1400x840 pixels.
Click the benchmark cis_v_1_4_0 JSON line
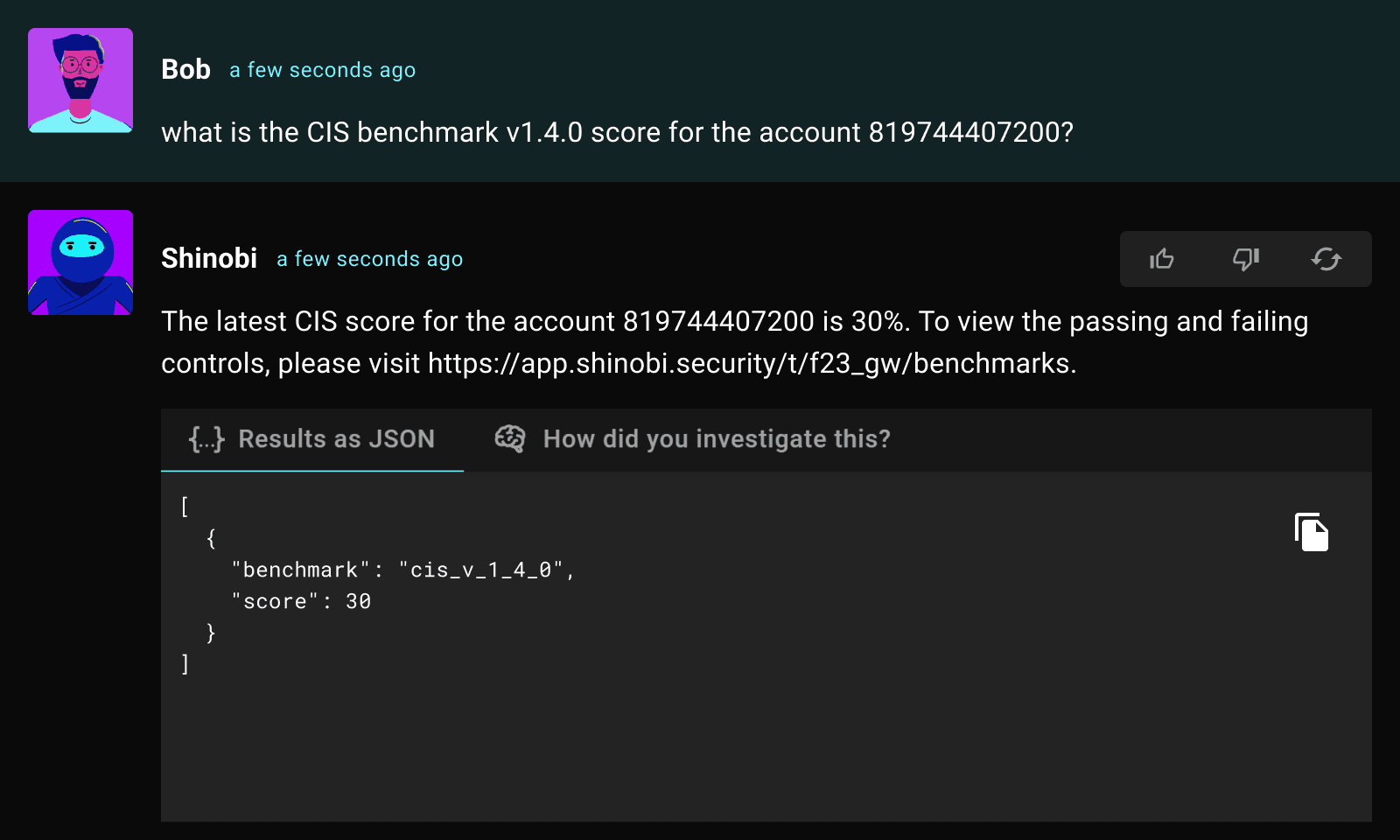(x=402, y=570)
